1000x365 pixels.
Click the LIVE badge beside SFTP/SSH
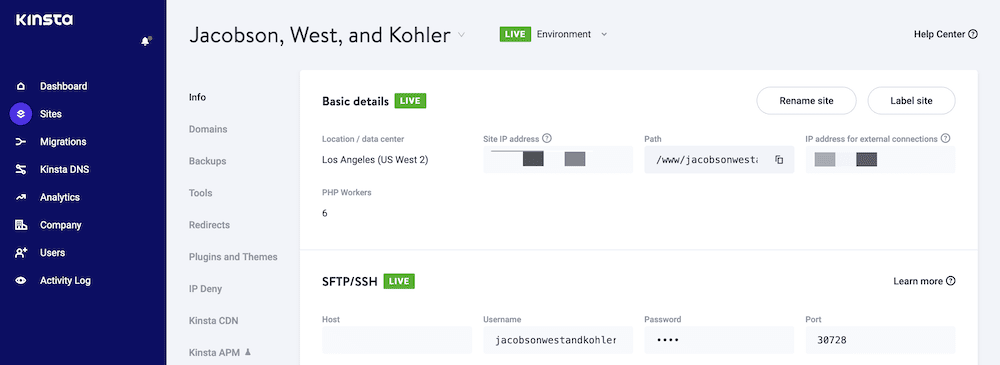(399, 281)
